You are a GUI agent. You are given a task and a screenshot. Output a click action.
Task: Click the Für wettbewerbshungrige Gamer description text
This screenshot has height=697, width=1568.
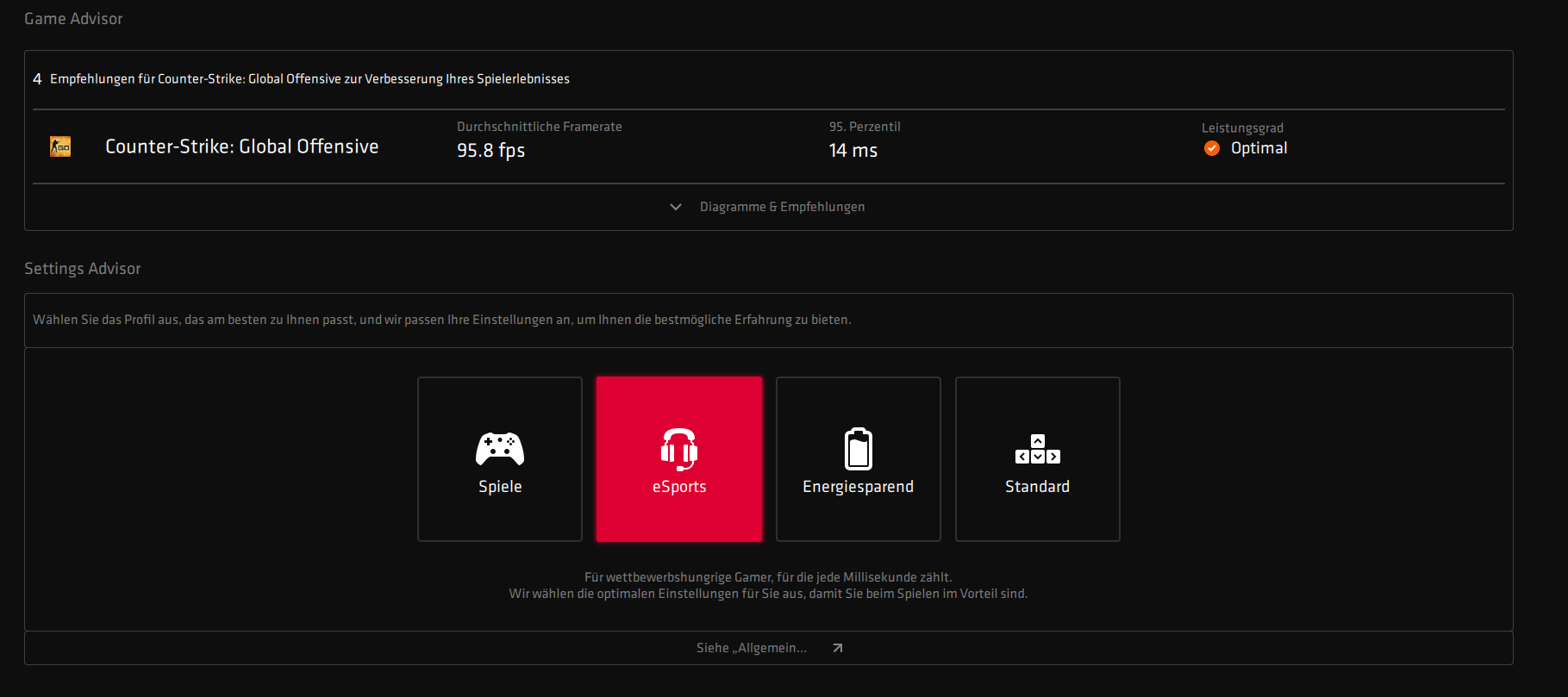point(768,585)
